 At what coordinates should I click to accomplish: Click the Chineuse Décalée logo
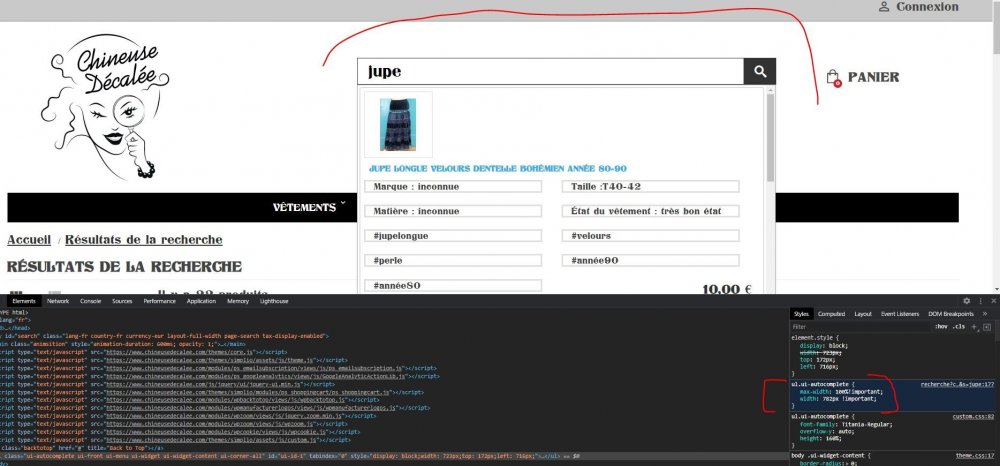(106, 106)
